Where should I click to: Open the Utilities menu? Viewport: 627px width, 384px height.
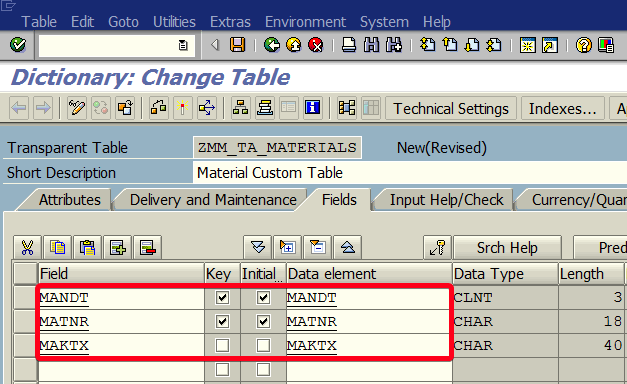[174, 22]
